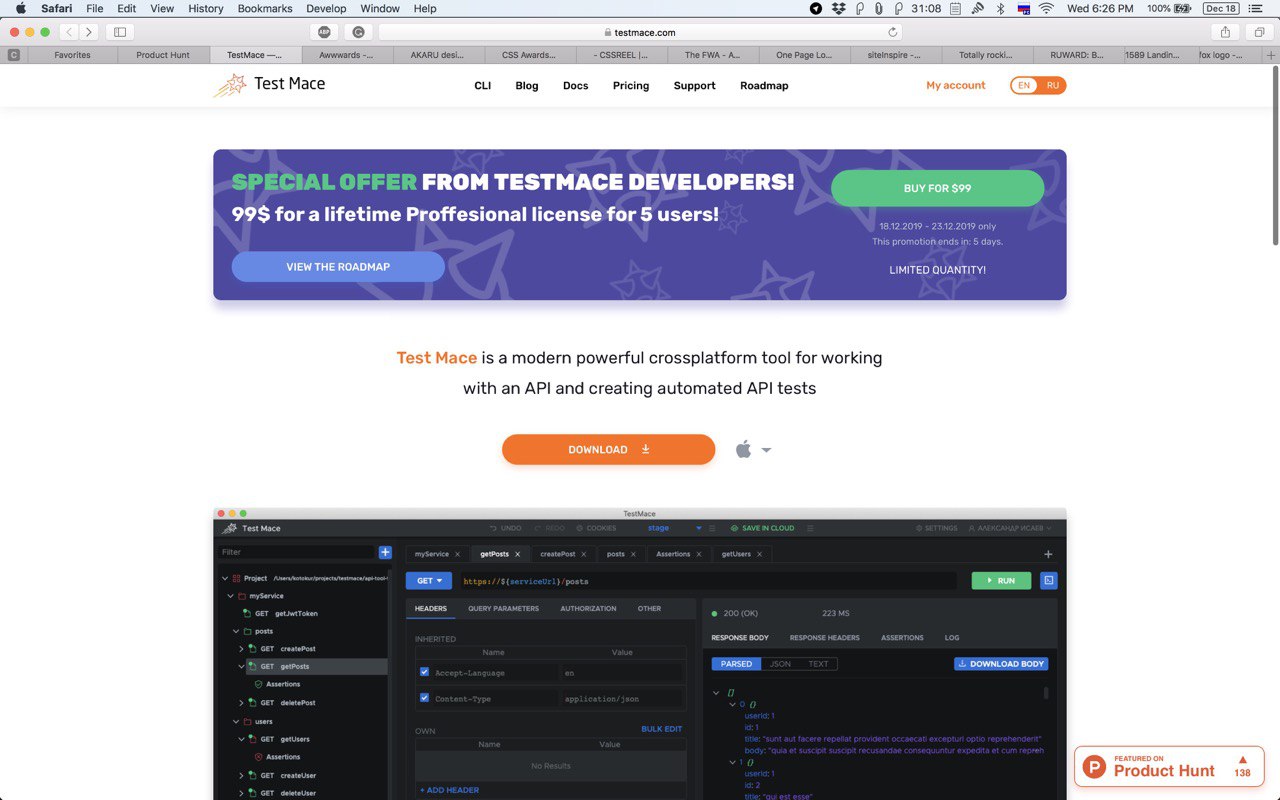The width and height of the screenshot is (1280, 800).
Task: Click the Filter field in TestMace preview
Action: pyautogui.click(x=297, y=552)
